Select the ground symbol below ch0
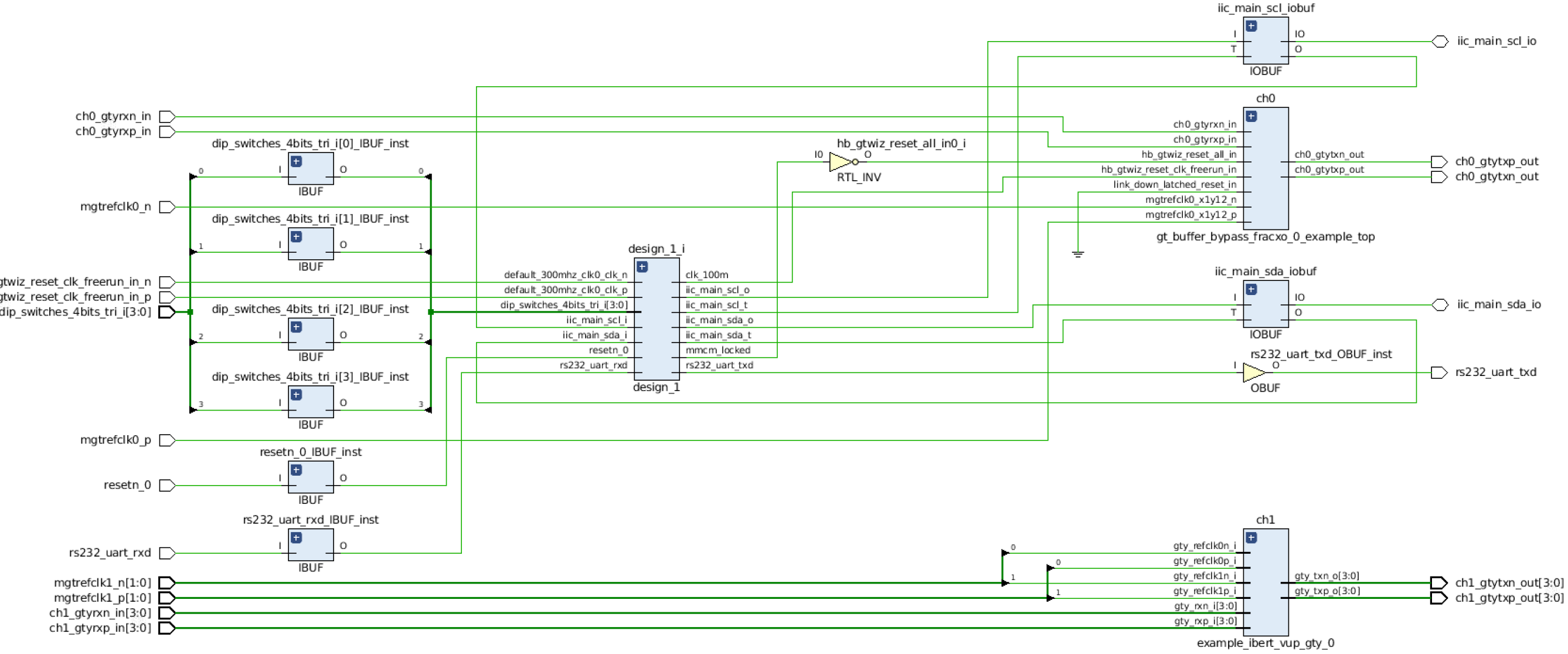 (1078, 254)
